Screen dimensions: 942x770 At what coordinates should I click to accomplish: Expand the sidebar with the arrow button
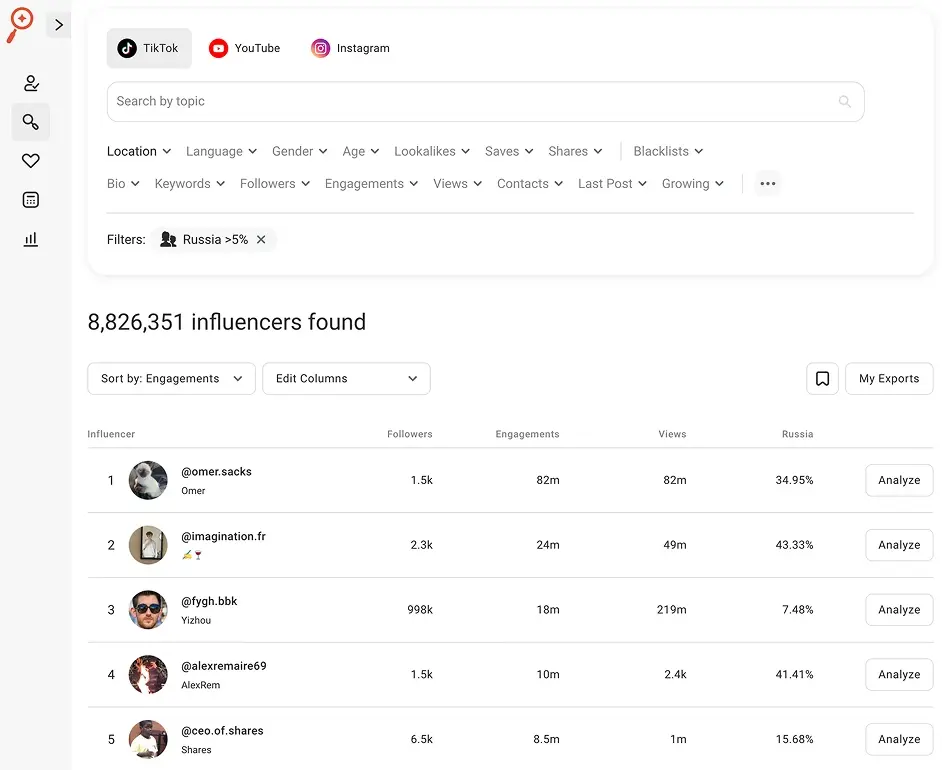[59, 25]
